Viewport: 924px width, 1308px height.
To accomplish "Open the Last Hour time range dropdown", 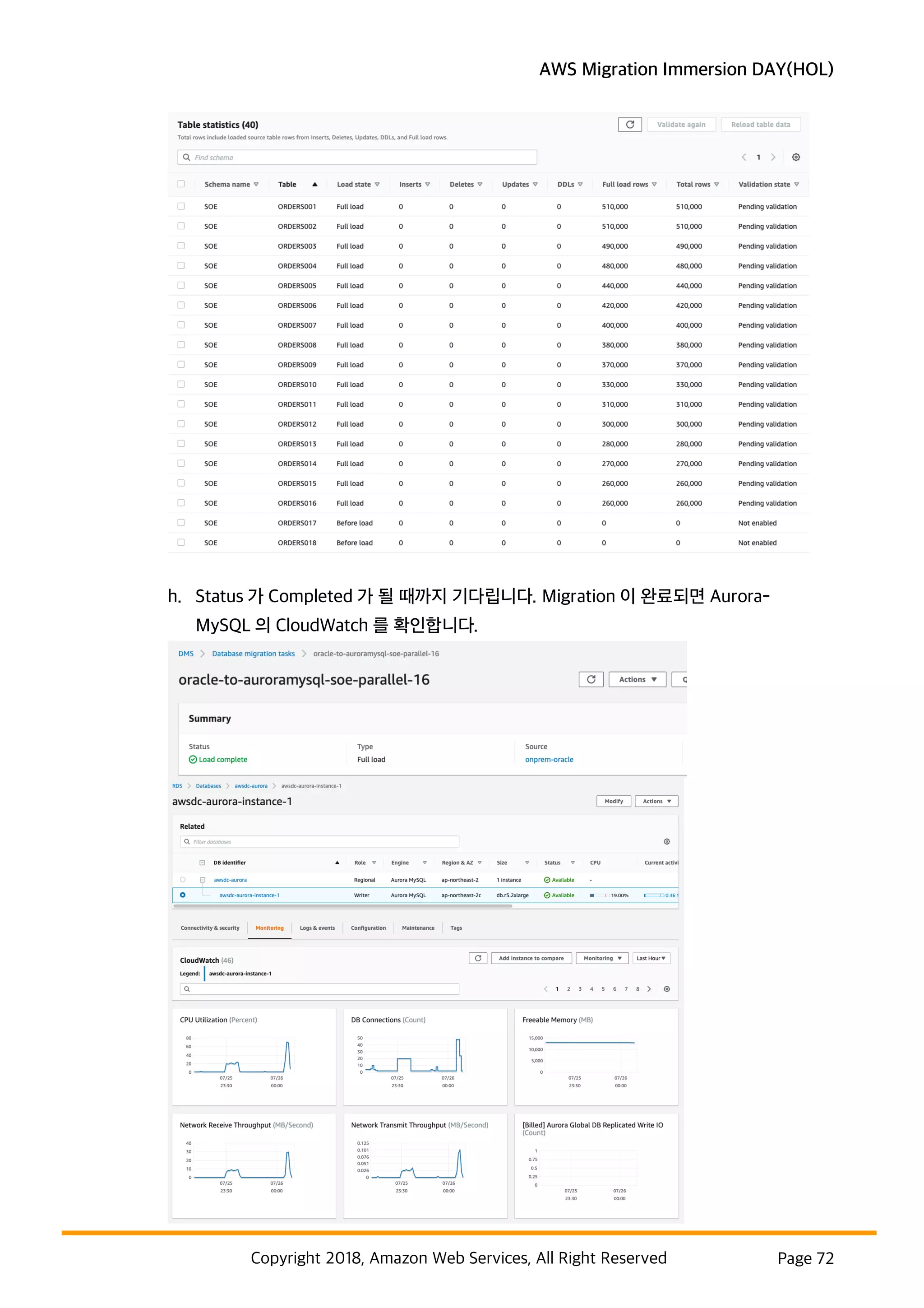I will [651, 959].
